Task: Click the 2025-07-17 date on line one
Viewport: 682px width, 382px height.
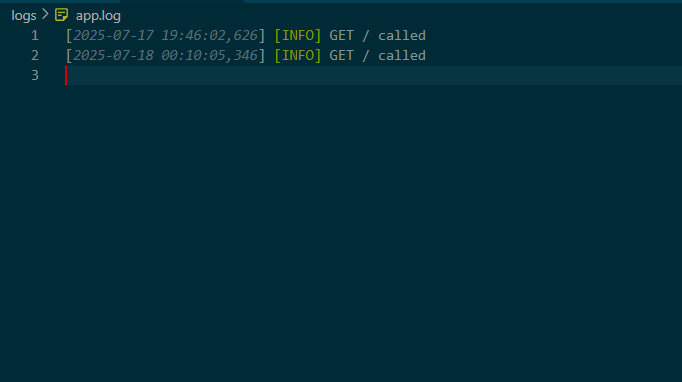Action: [113, 36]
